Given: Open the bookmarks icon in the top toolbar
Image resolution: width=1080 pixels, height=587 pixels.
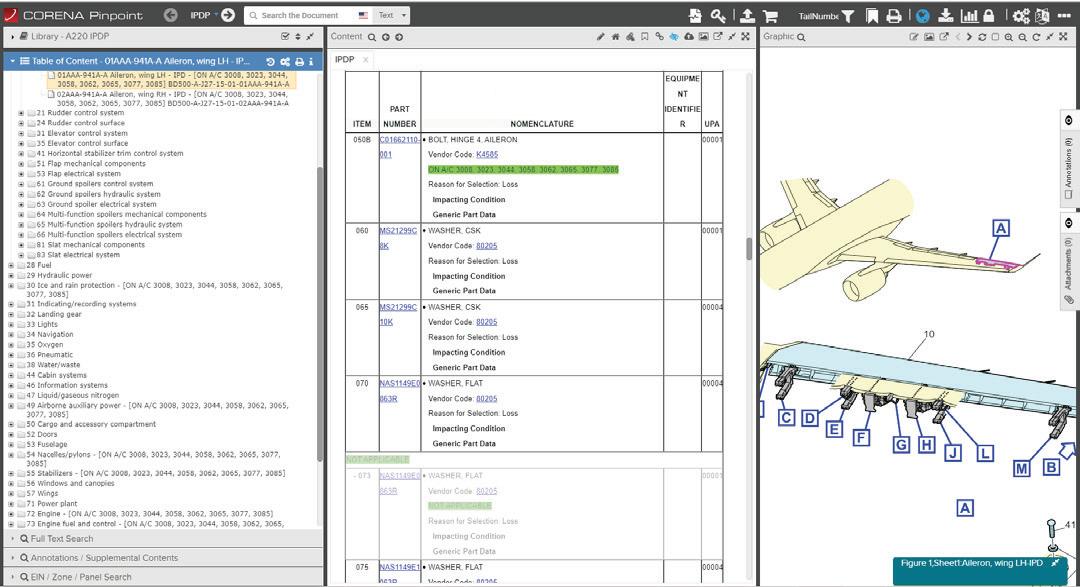Looking at the screenshot, I should 872,15.
